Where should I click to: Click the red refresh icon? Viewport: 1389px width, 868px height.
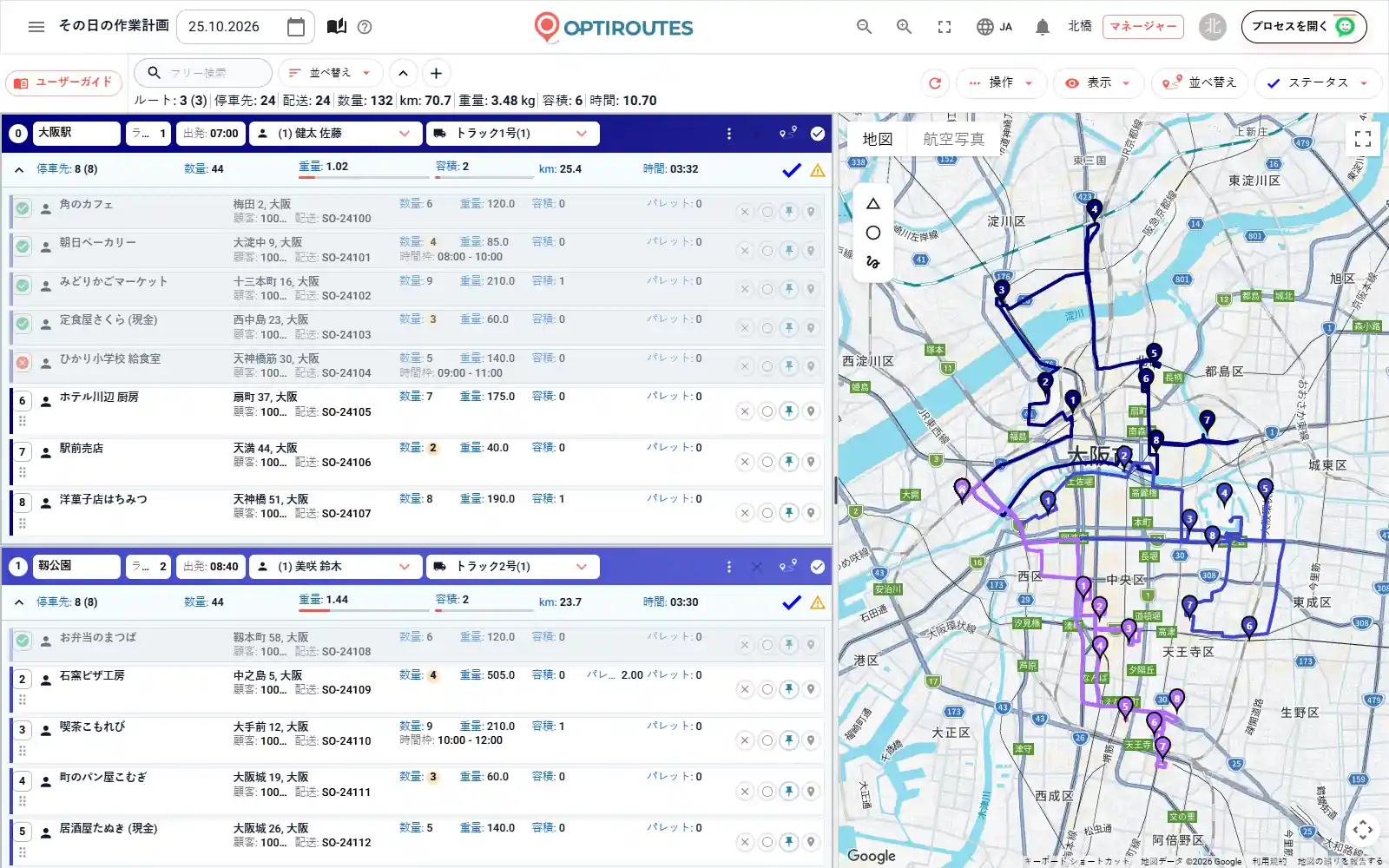coord(935,83)
